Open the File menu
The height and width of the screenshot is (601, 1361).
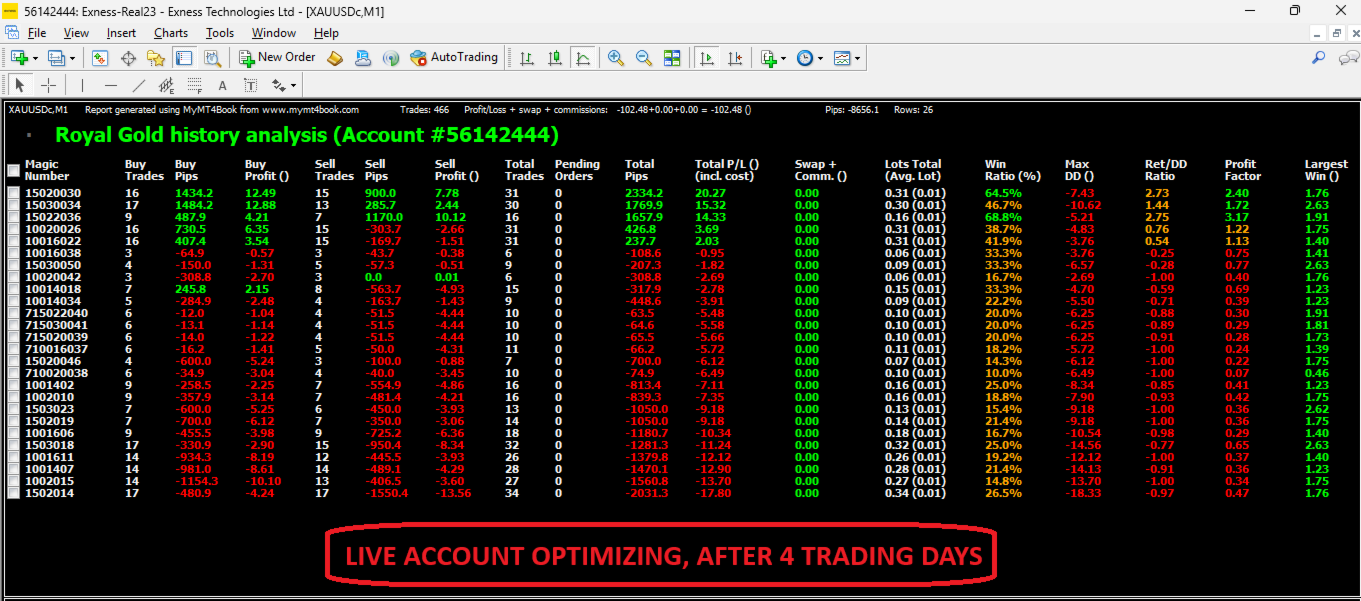tap(36, 33)
